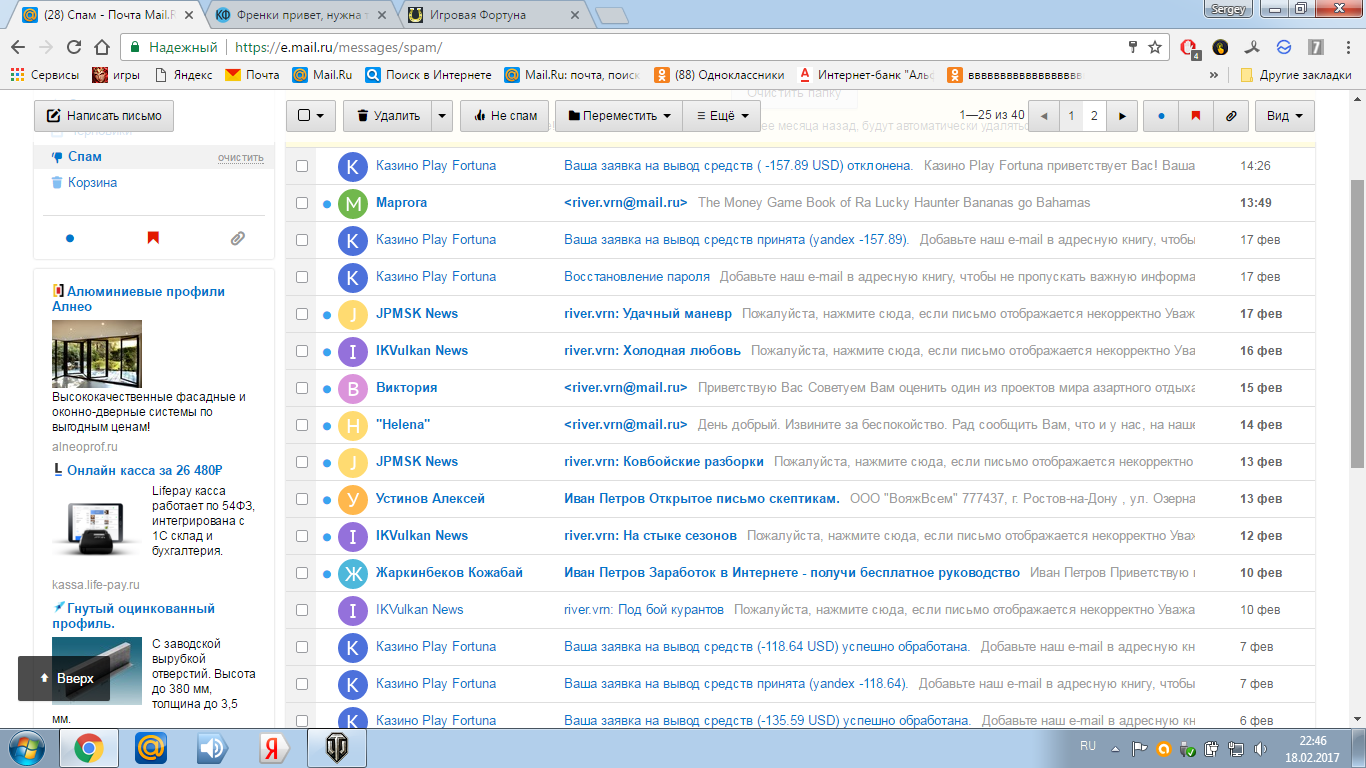Open the Chrome home page icon
This screenshot has width=1366, height=768.
pyautogui.click(x=101, y=47)
